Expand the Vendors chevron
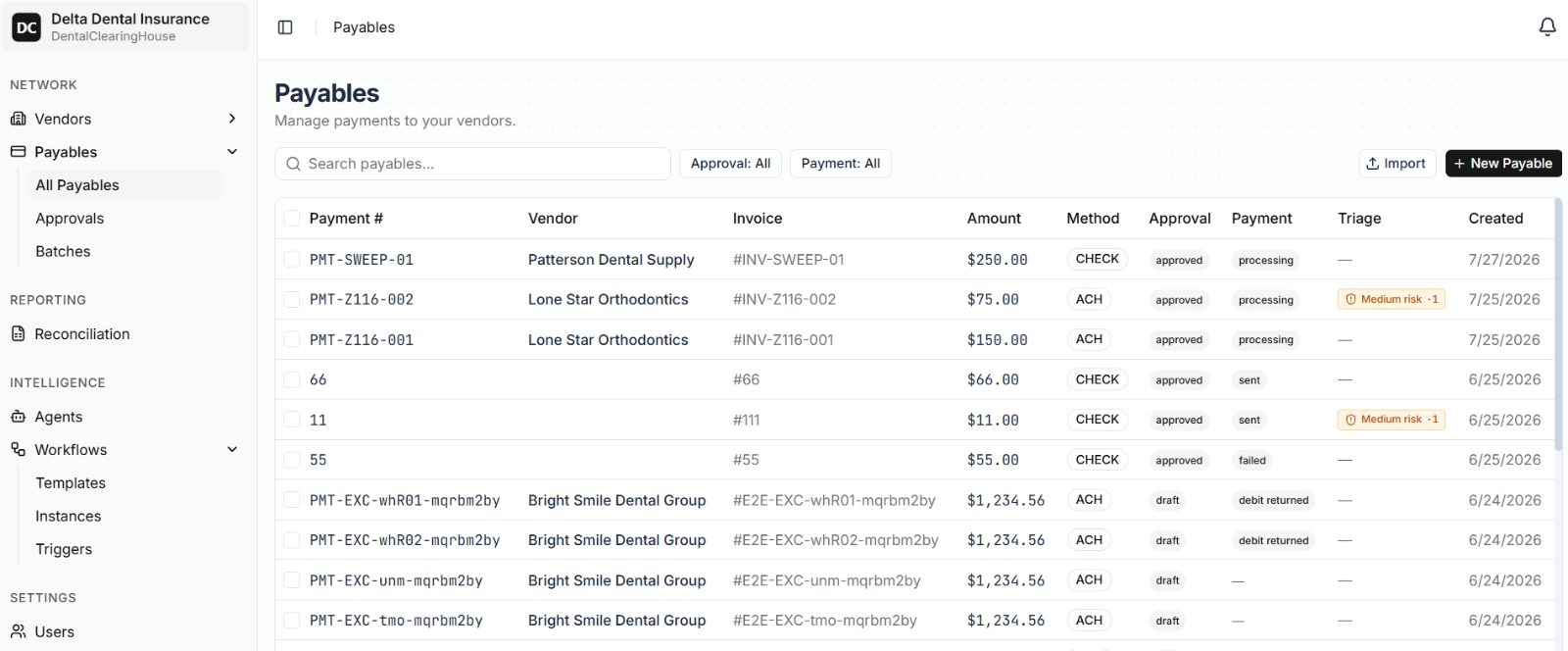Screen dimensions: 1568x651 232,119
